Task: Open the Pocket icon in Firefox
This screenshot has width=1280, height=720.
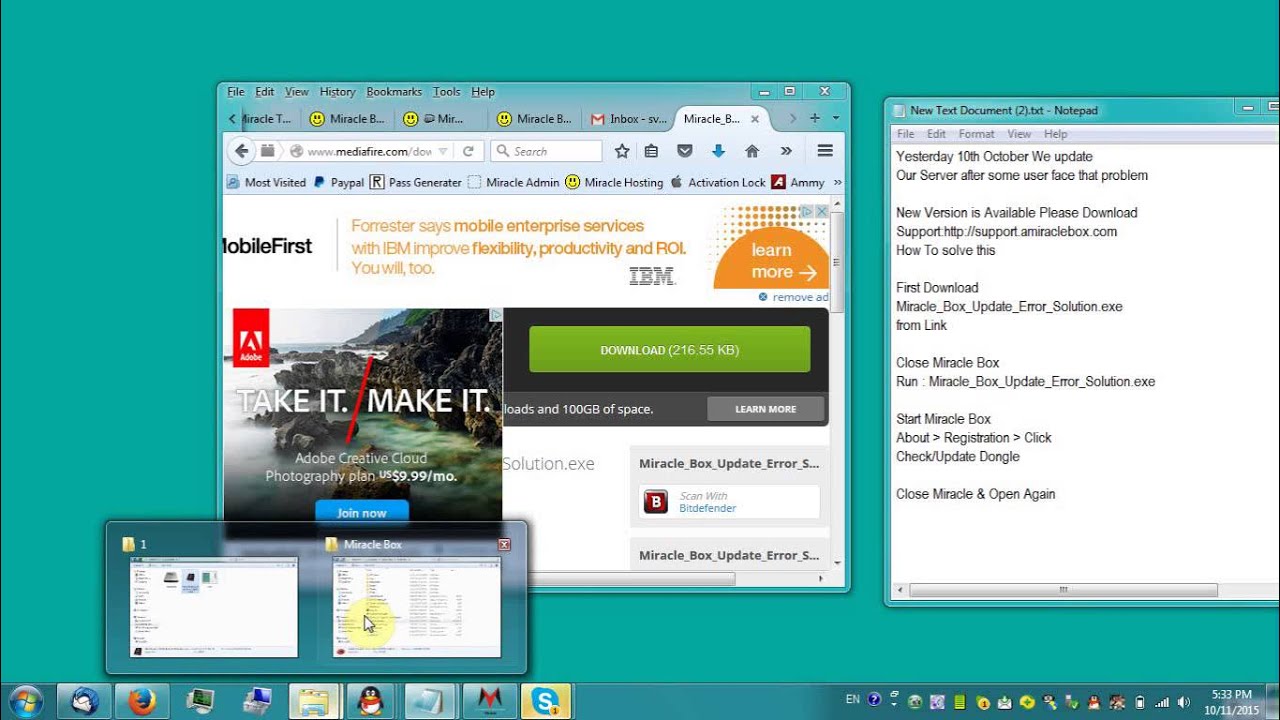Action: pyautogui.click(x=685, y=151)
